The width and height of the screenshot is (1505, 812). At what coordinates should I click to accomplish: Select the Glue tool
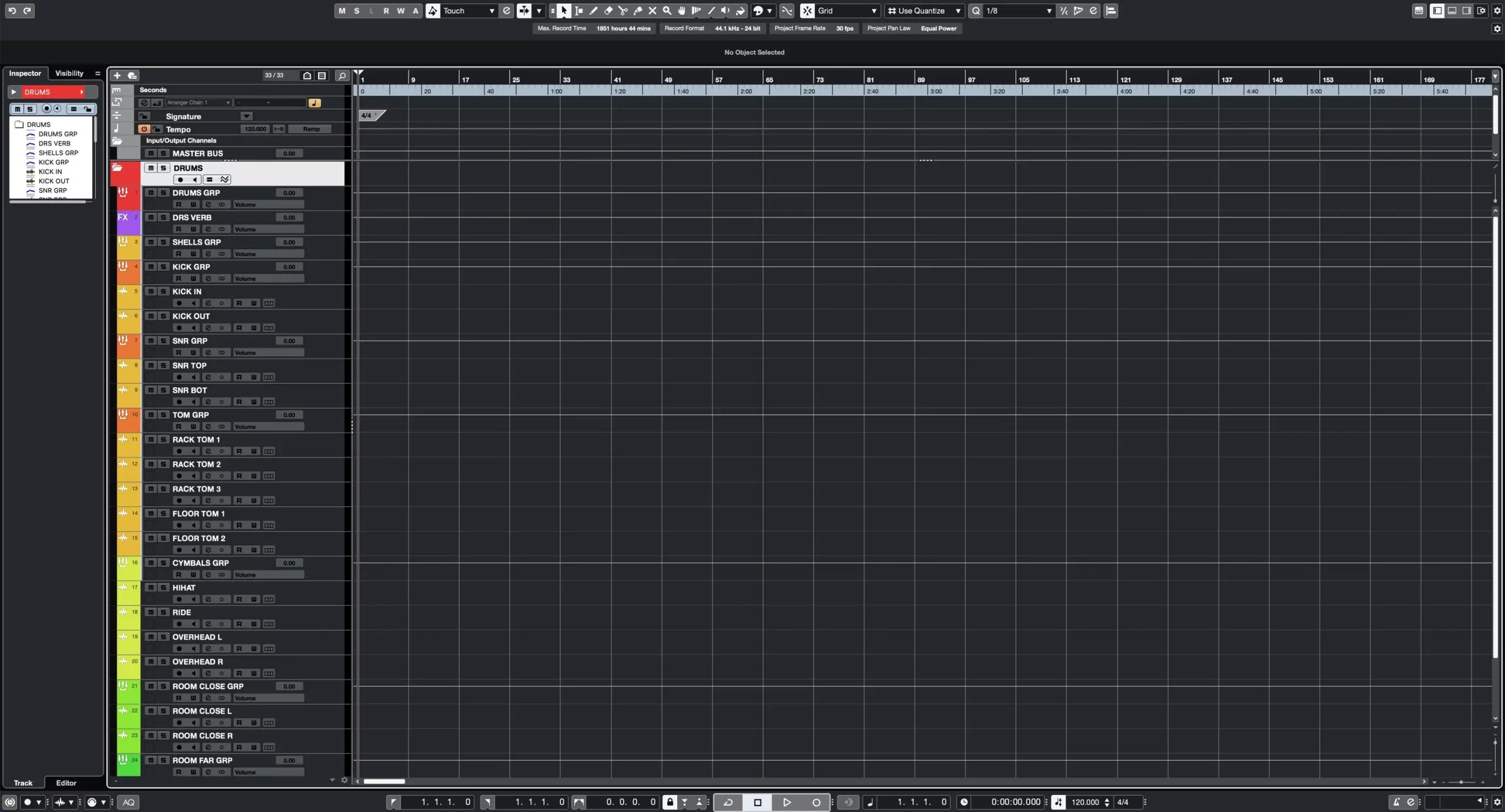point(637,11)
